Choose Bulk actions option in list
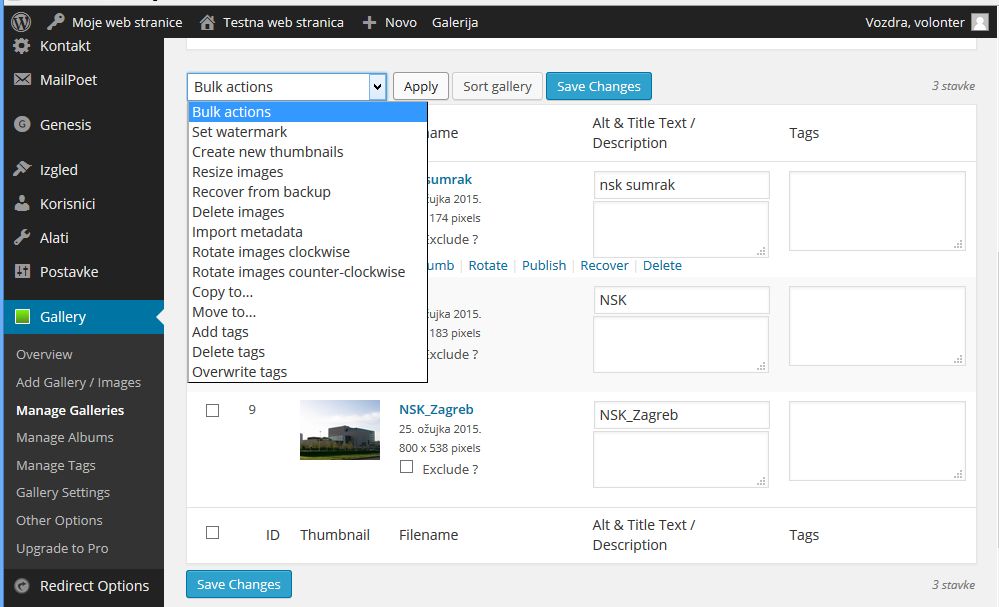This screenshot has height=607, width=999. (x=308, y=112)
